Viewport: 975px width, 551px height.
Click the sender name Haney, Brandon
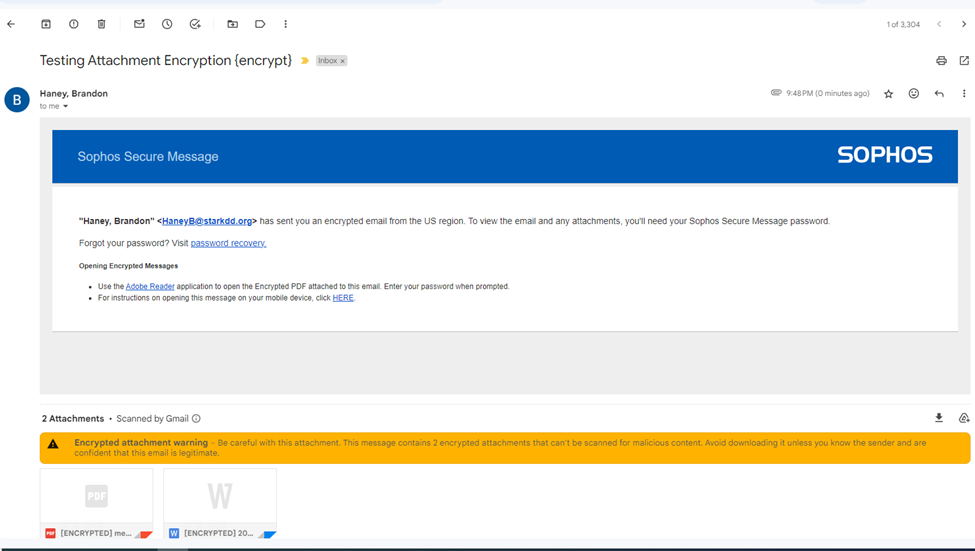(73, 93)
